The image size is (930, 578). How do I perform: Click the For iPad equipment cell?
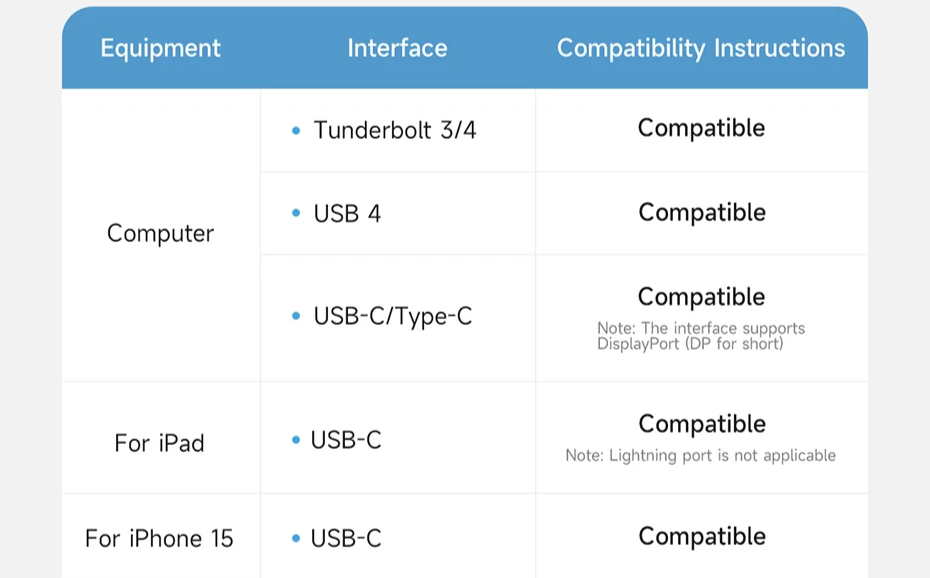pyautogui.click(x=159, y=443)
